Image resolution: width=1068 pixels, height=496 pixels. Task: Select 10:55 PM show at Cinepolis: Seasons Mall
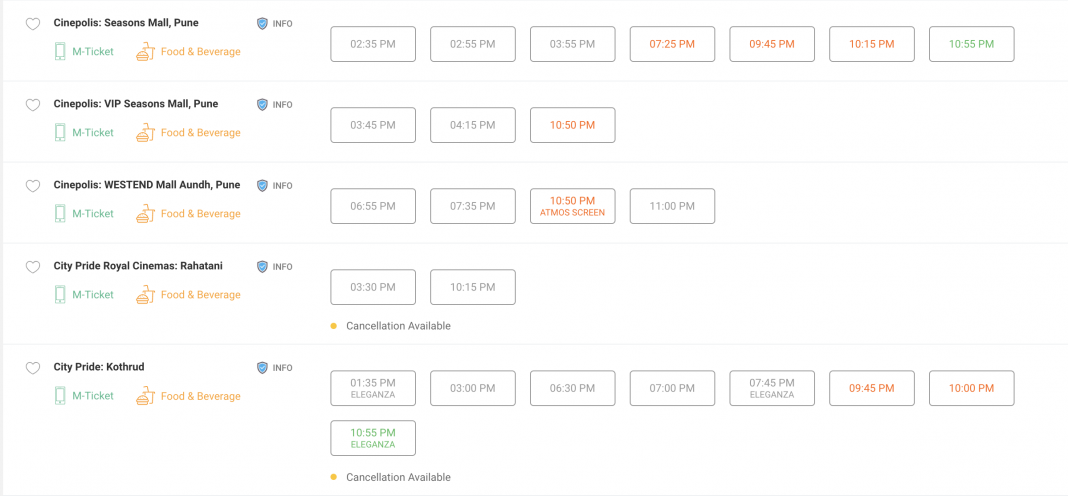(971, 44)
